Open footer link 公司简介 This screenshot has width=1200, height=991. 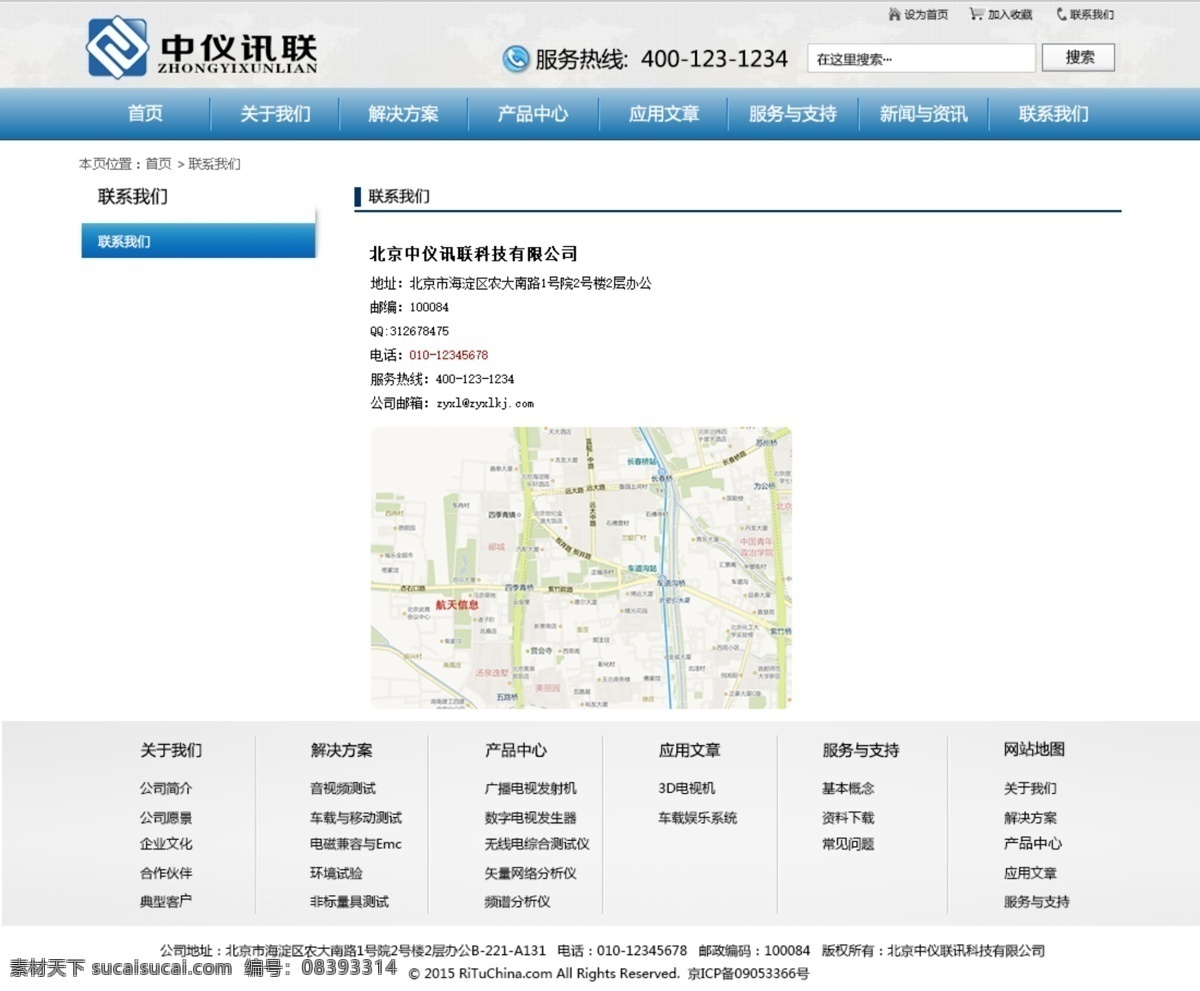pyautogui.click(x=166, y=788)
